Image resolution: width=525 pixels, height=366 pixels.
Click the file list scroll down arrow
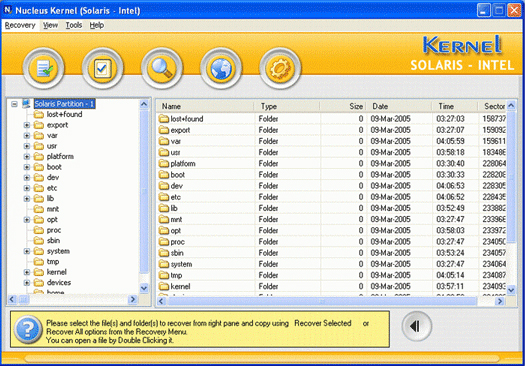(511, 290)
